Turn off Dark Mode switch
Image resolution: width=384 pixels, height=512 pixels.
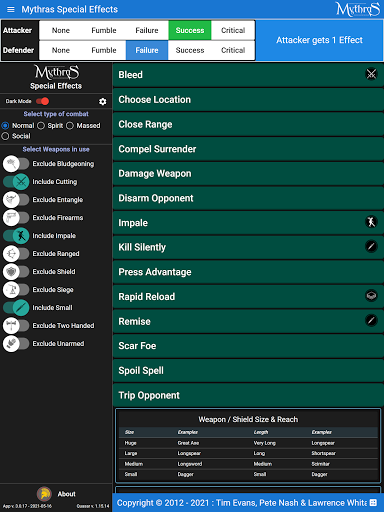[43, 101]
